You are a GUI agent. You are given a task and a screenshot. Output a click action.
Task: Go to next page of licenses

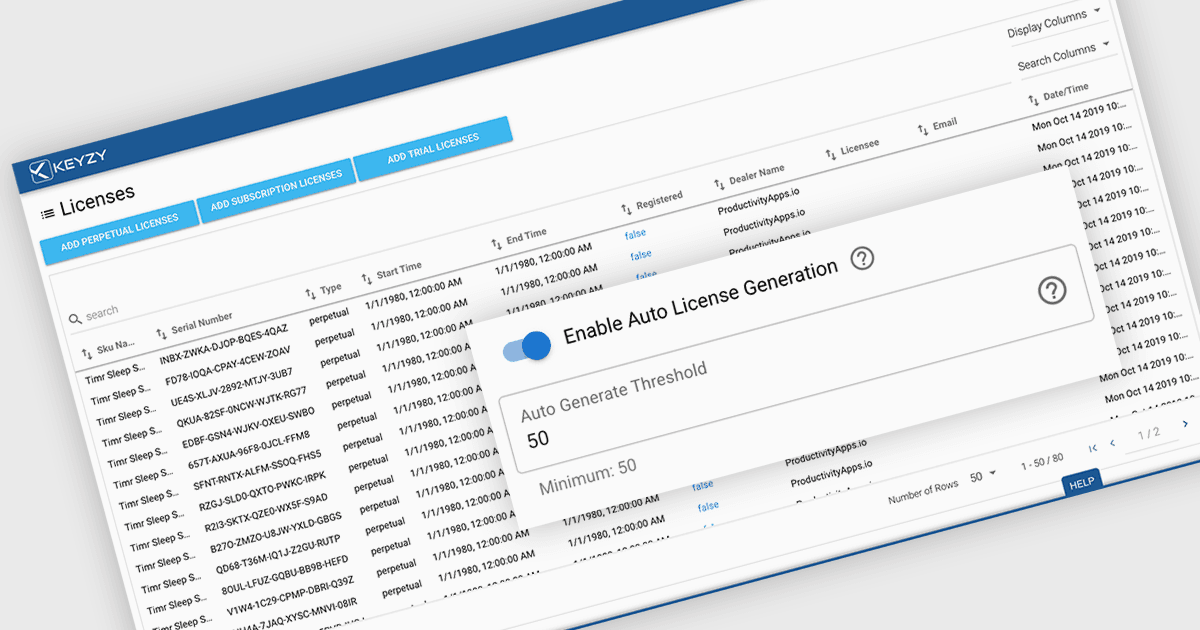point(1185,423)
